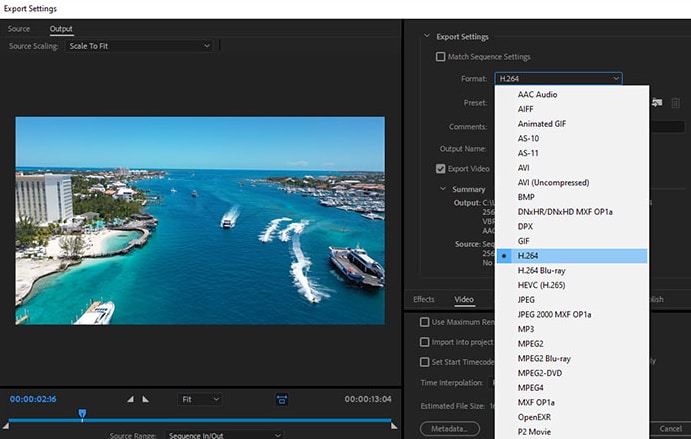Viewport: 691px width, 439px height.
Task: Set Out point triangle icon
Action: coord(145,399)
